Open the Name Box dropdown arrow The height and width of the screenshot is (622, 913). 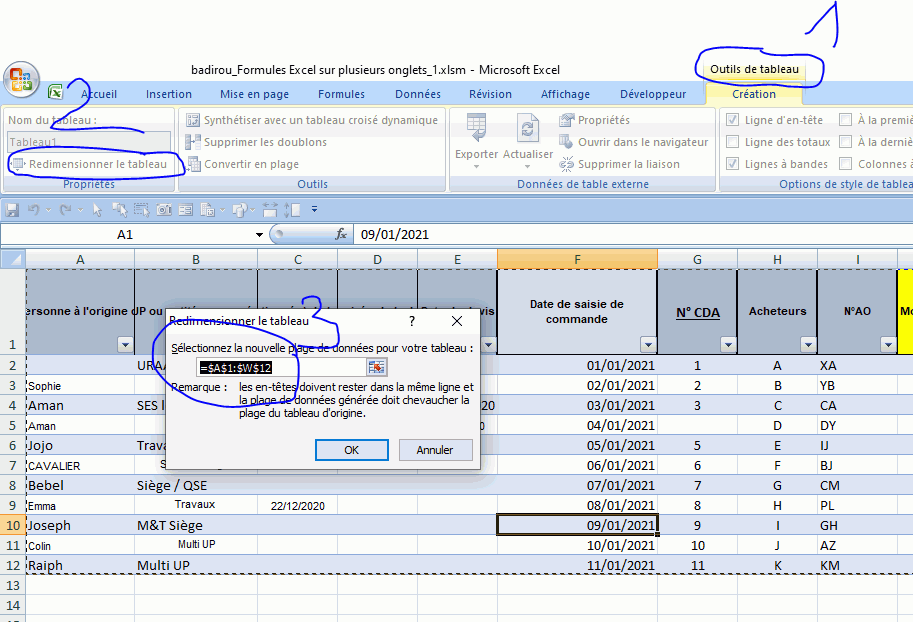tap(260, 234)
